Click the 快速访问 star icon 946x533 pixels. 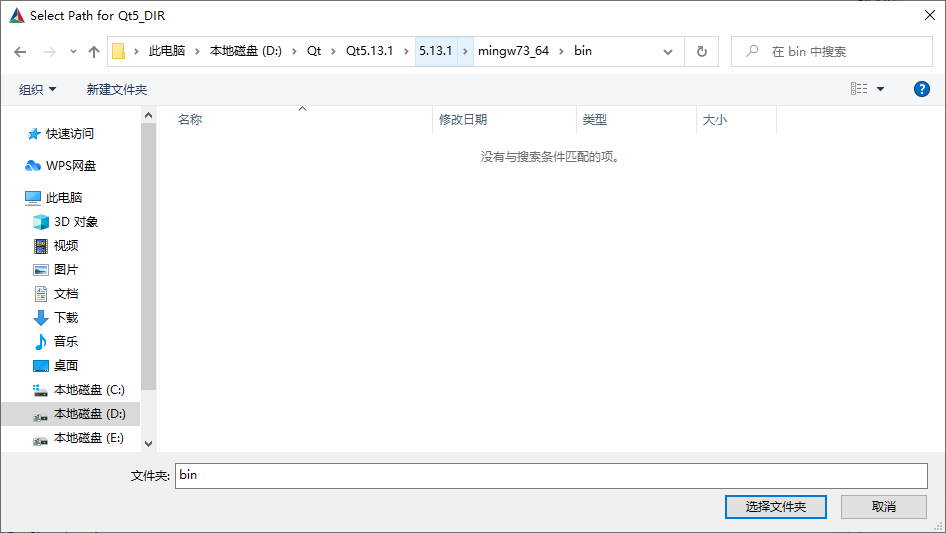click(x=34, y=134)
